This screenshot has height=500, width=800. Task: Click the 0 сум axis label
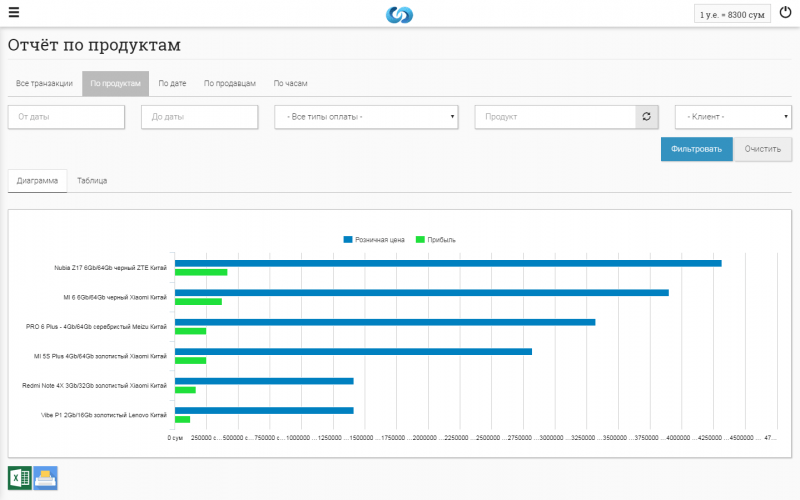(175, 438)
